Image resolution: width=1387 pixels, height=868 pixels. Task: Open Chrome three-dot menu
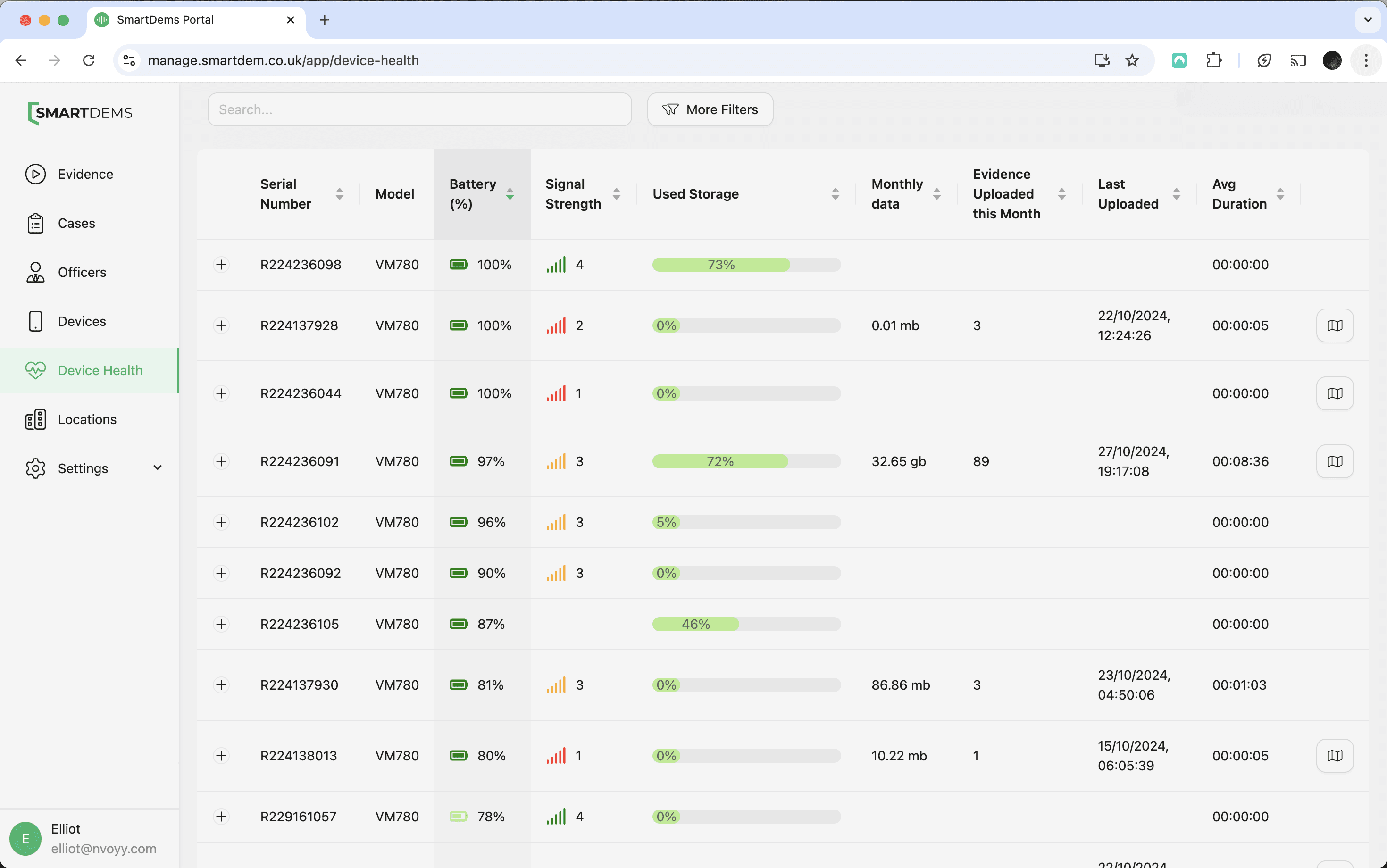[1366, 60]
